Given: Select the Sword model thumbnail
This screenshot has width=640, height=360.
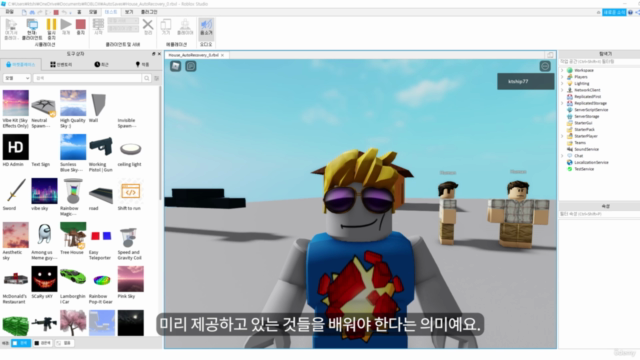Looking at the screenshot, I should click(16, 191).
